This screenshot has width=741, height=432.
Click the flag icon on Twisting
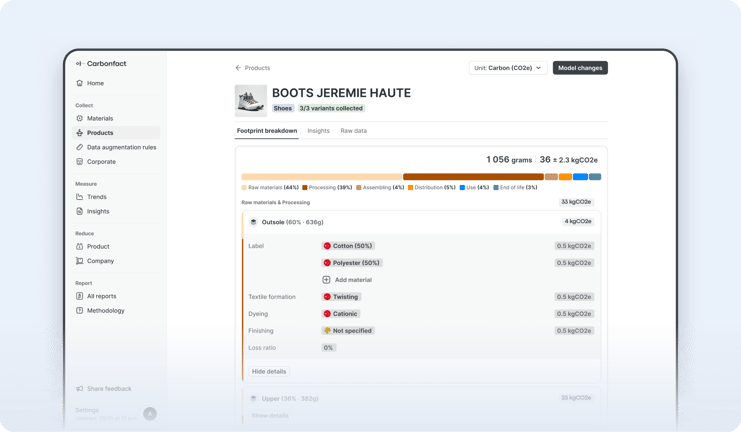click(327, 297)
